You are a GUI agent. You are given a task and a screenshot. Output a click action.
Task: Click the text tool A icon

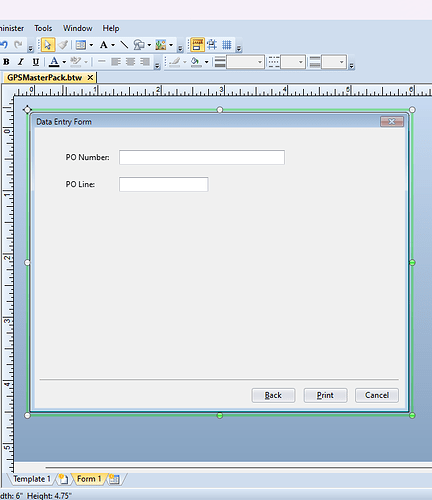(x=104, y=45)
